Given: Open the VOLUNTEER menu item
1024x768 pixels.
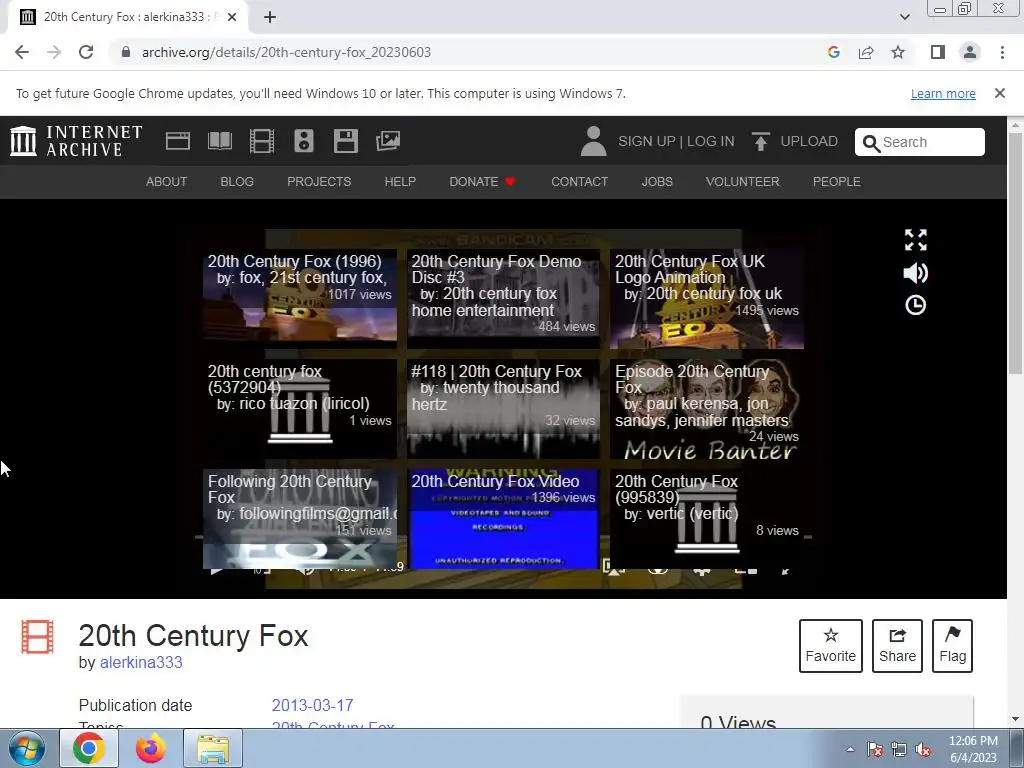Looking at the screenshot, I should click(x=743, y=182).
